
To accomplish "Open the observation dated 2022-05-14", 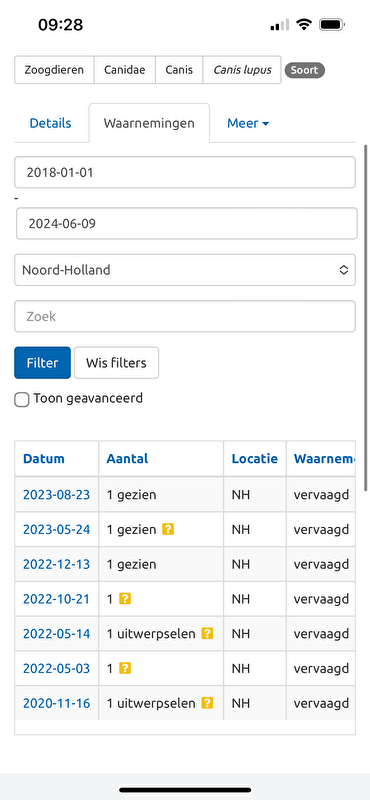I will [x=57, y=633].
